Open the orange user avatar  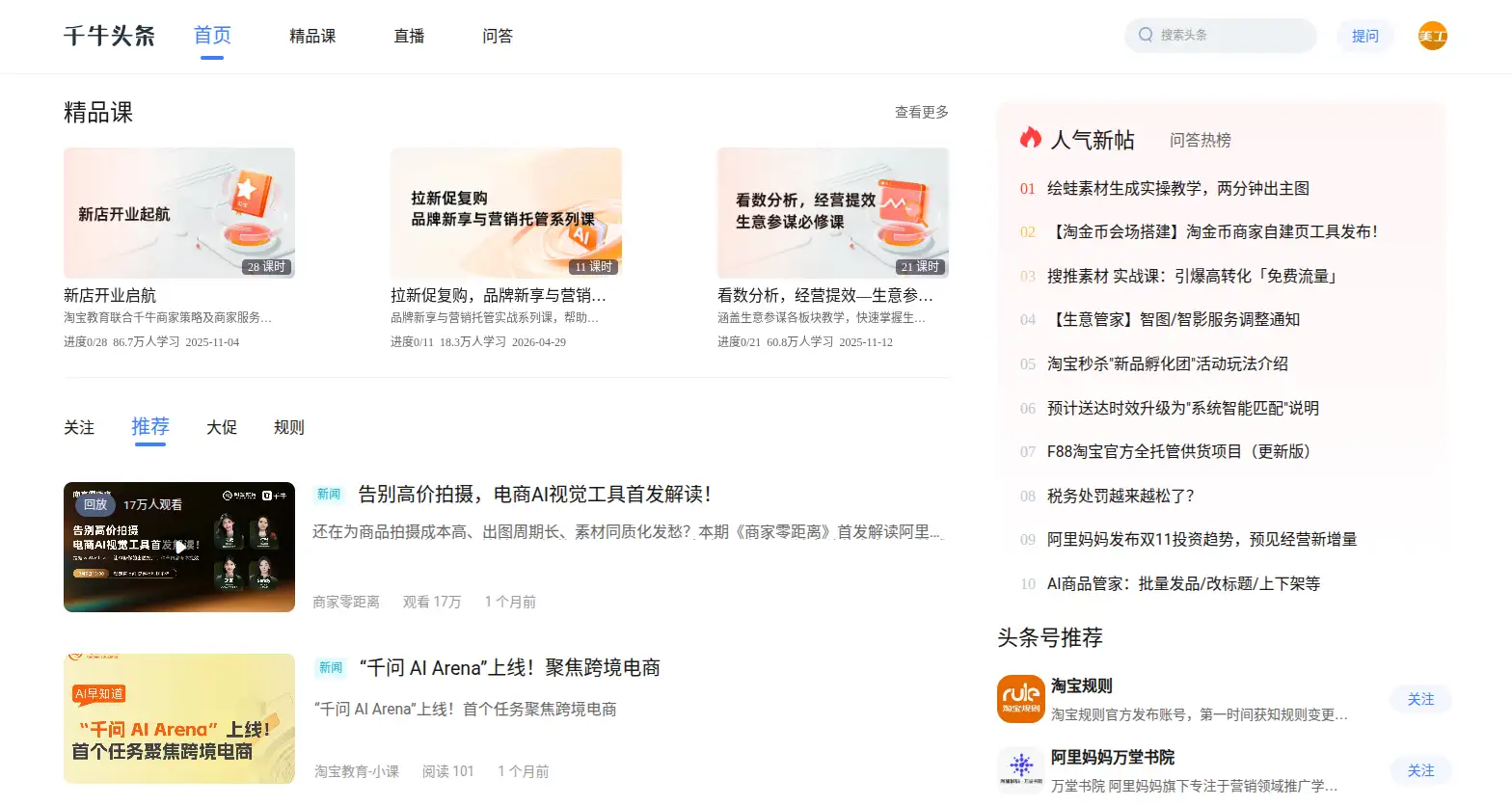point(1433,36)
